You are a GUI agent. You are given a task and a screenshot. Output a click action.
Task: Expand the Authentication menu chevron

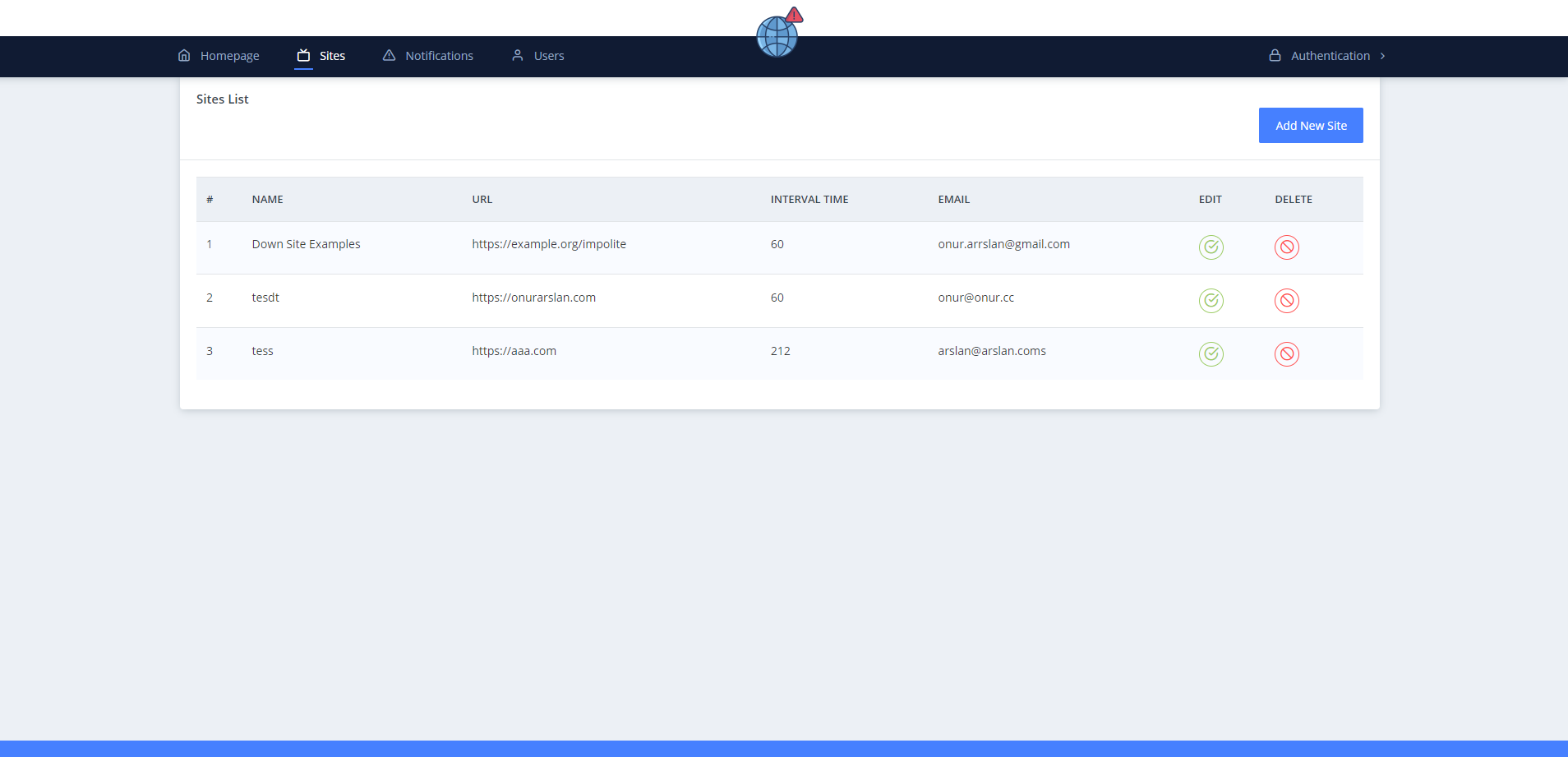pos(1383,55)
